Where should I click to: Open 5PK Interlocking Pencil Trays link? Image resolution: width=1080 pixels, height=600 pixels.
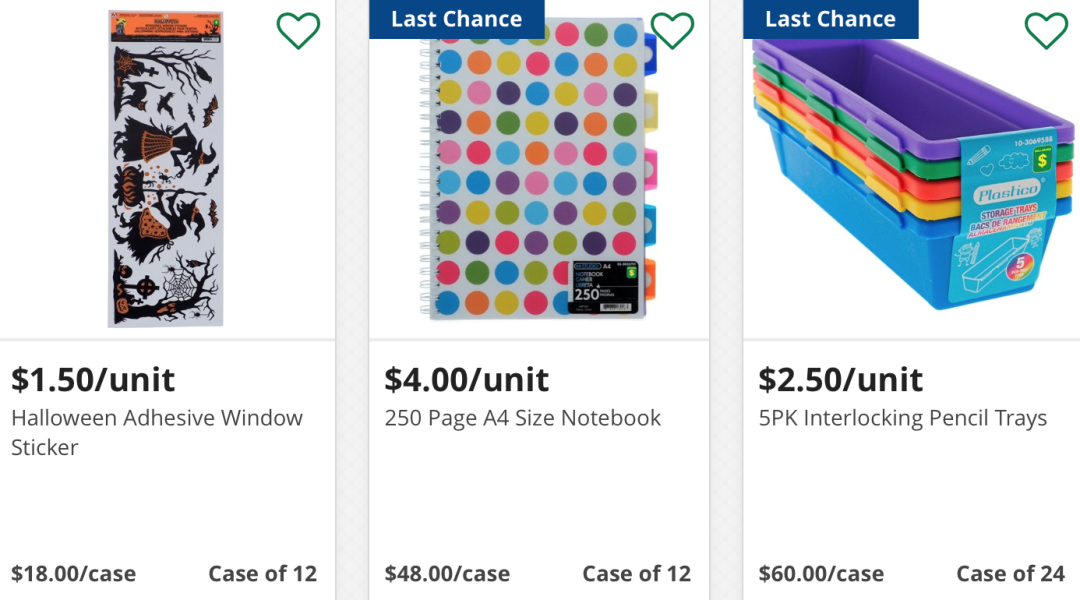[x=903, y=418]
